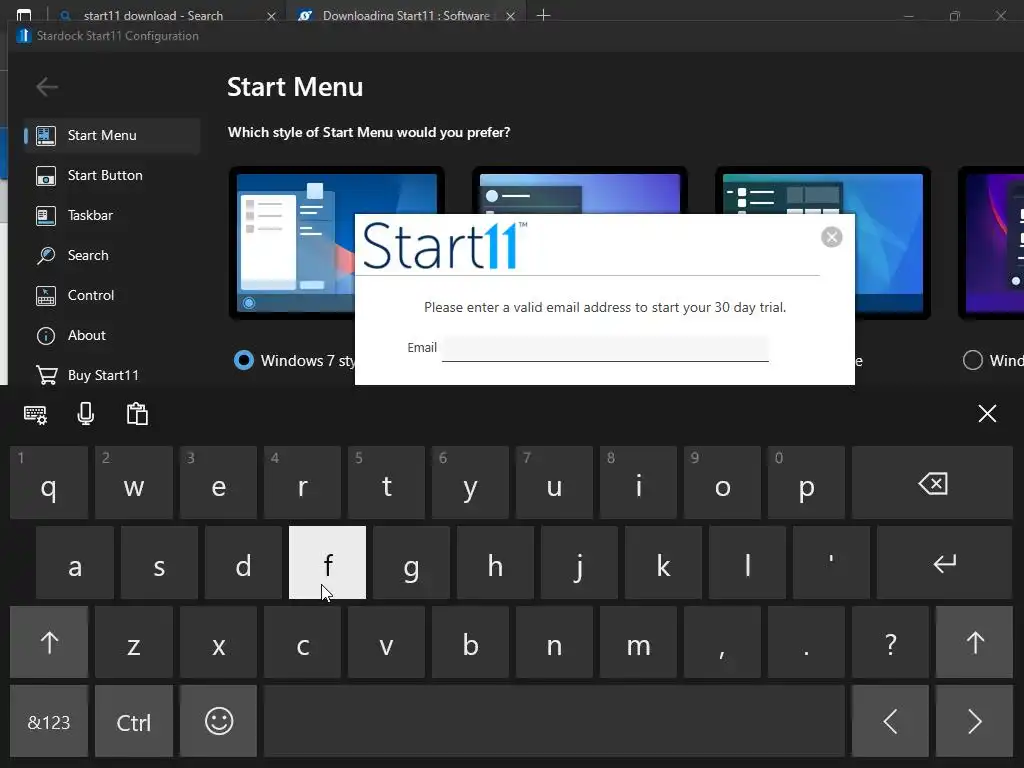
Task: Tap the p key
Action: (x=807, y=483)
